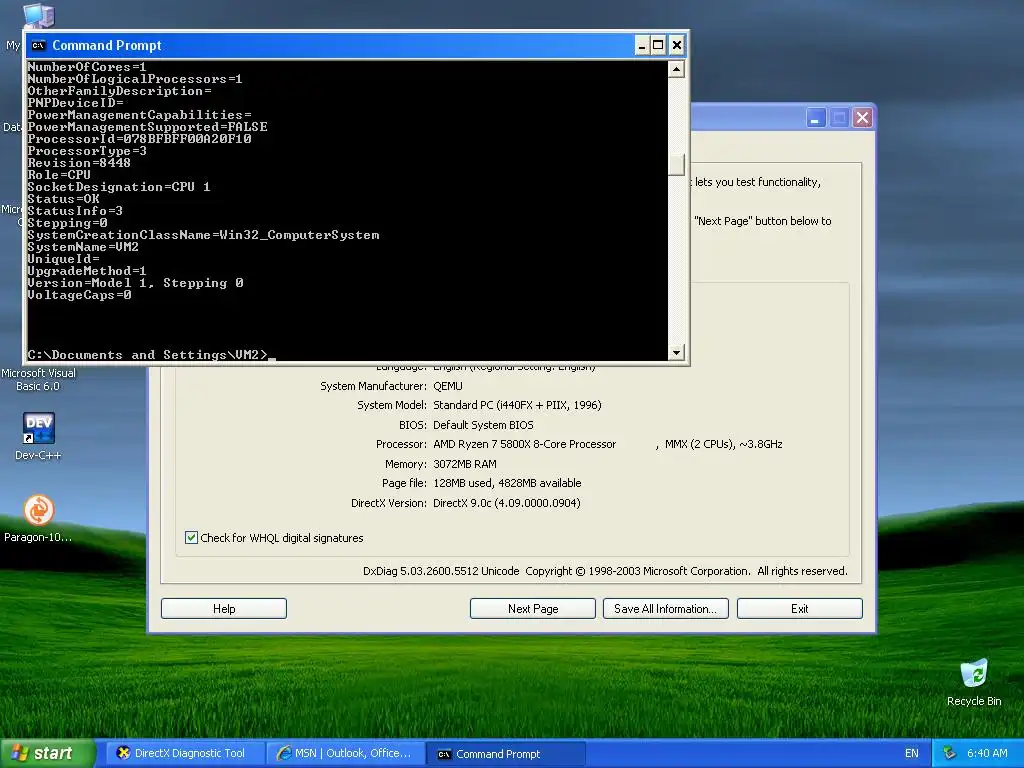The height and width of the screenshot is (768, 1024).
Task: Click the Next Page button
Action: 533,609
